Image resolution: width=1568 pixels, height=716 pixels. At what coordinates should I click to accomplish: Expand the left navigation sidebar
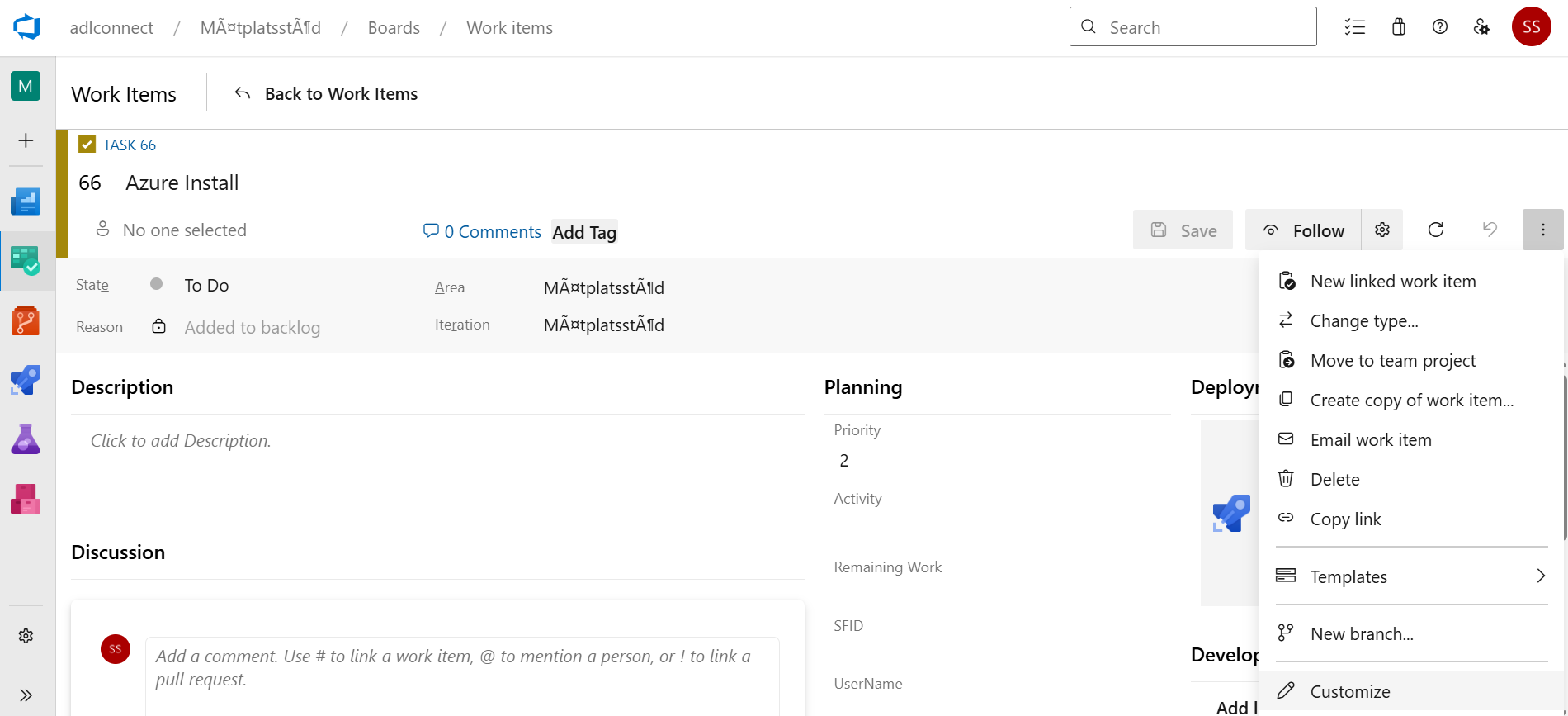(x=26, y=695)
